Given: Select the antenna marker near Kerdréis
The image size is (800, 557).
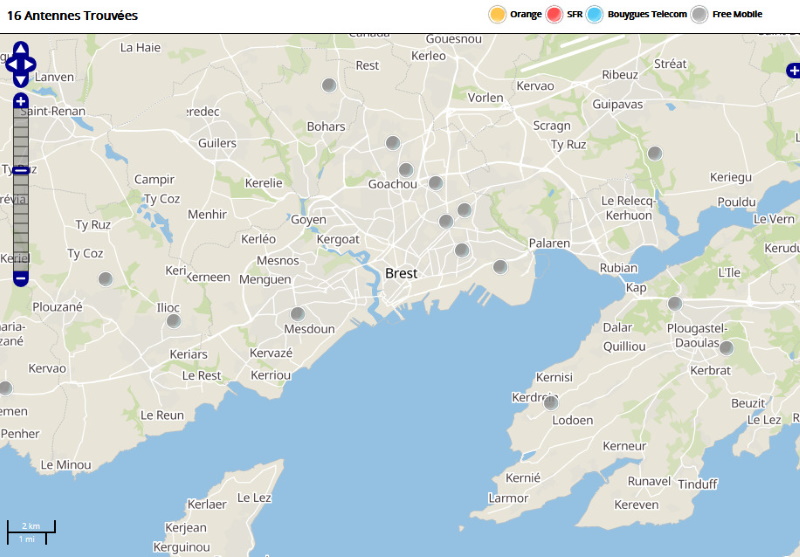Looking at the screenshot, I should coord(550,402).
